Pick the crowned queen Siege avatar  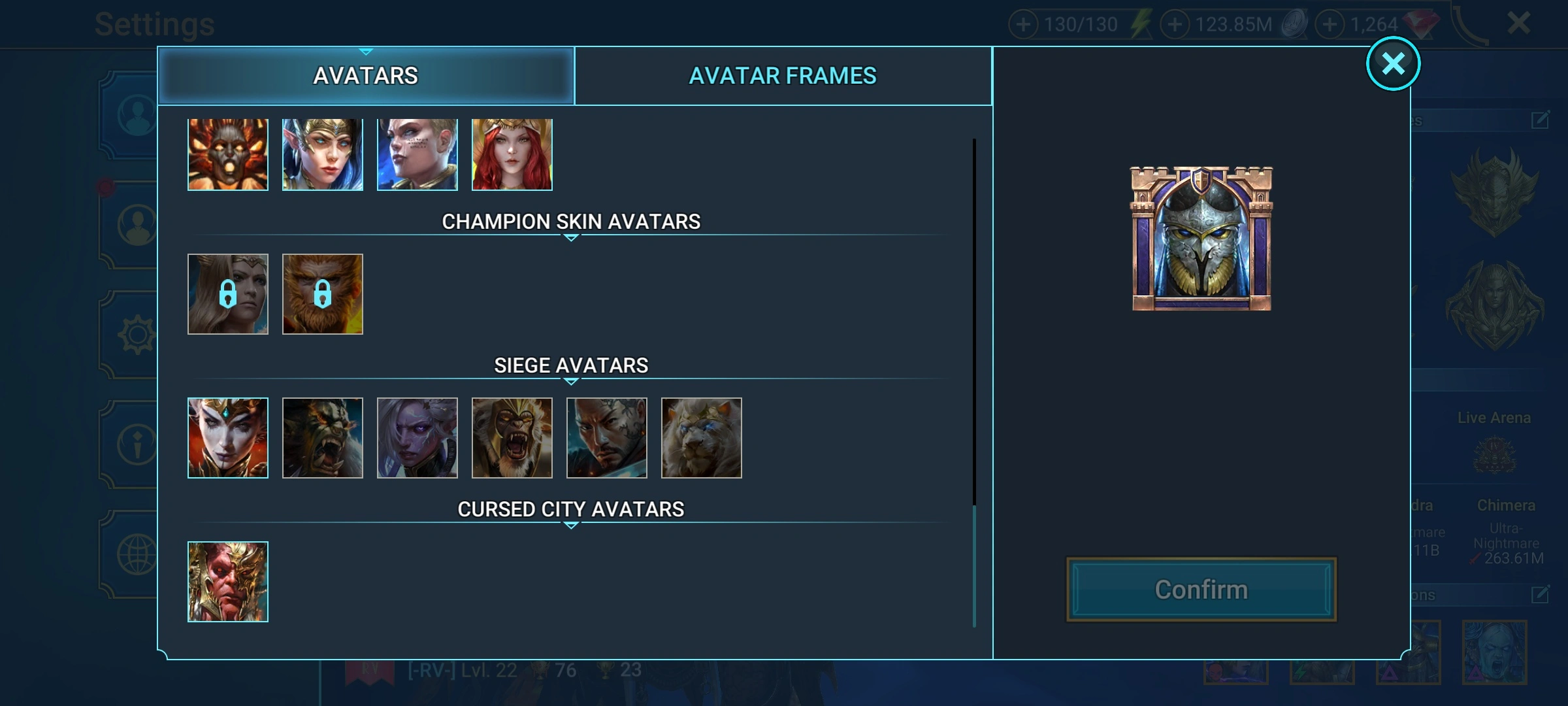[x=228, y=438]
